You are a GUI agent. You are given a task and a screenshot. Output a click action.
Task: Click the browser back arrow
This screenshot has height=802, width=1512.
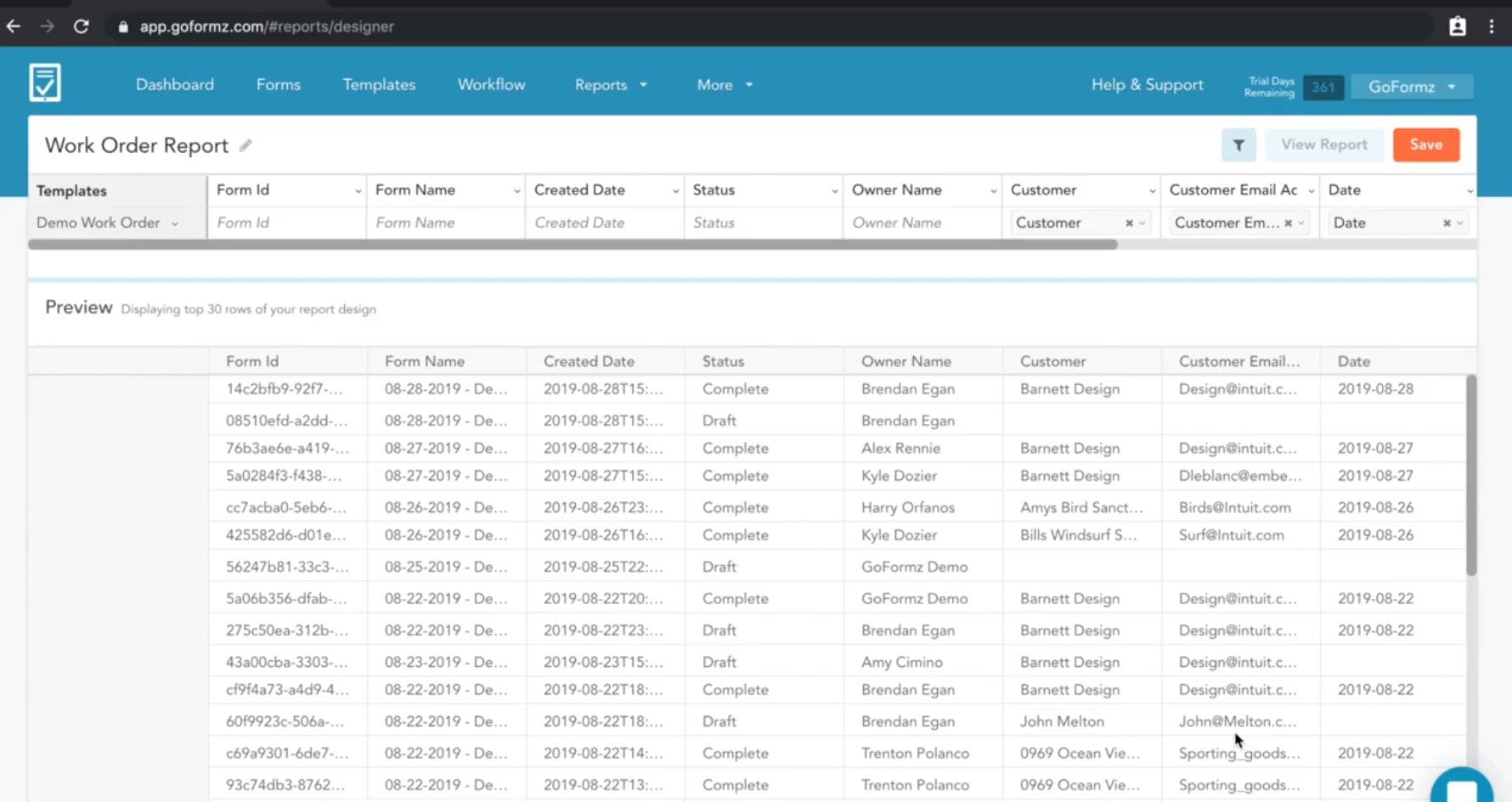pos(14,26)
